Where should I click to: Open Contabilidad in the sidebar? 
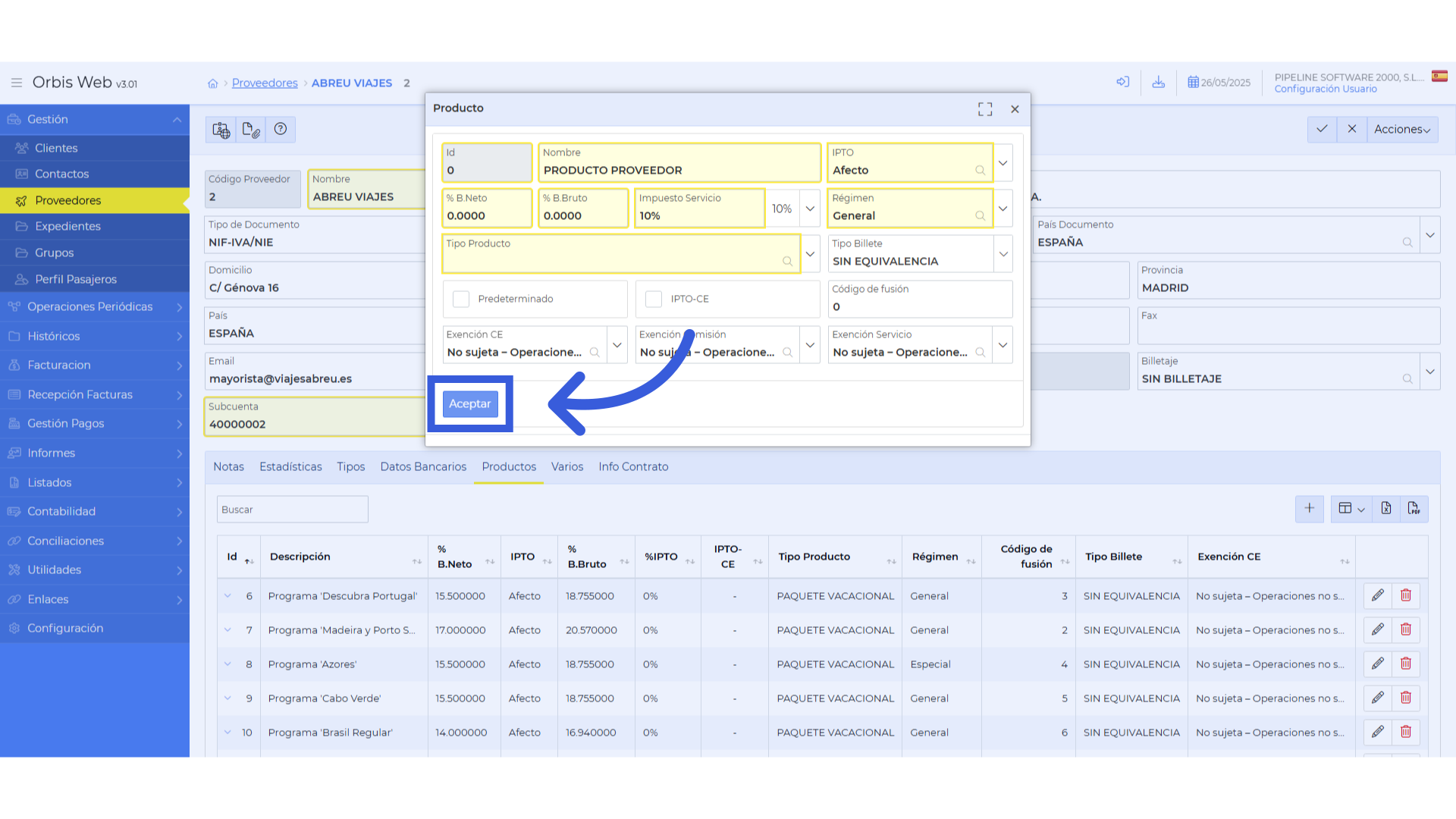coord(95,511)
